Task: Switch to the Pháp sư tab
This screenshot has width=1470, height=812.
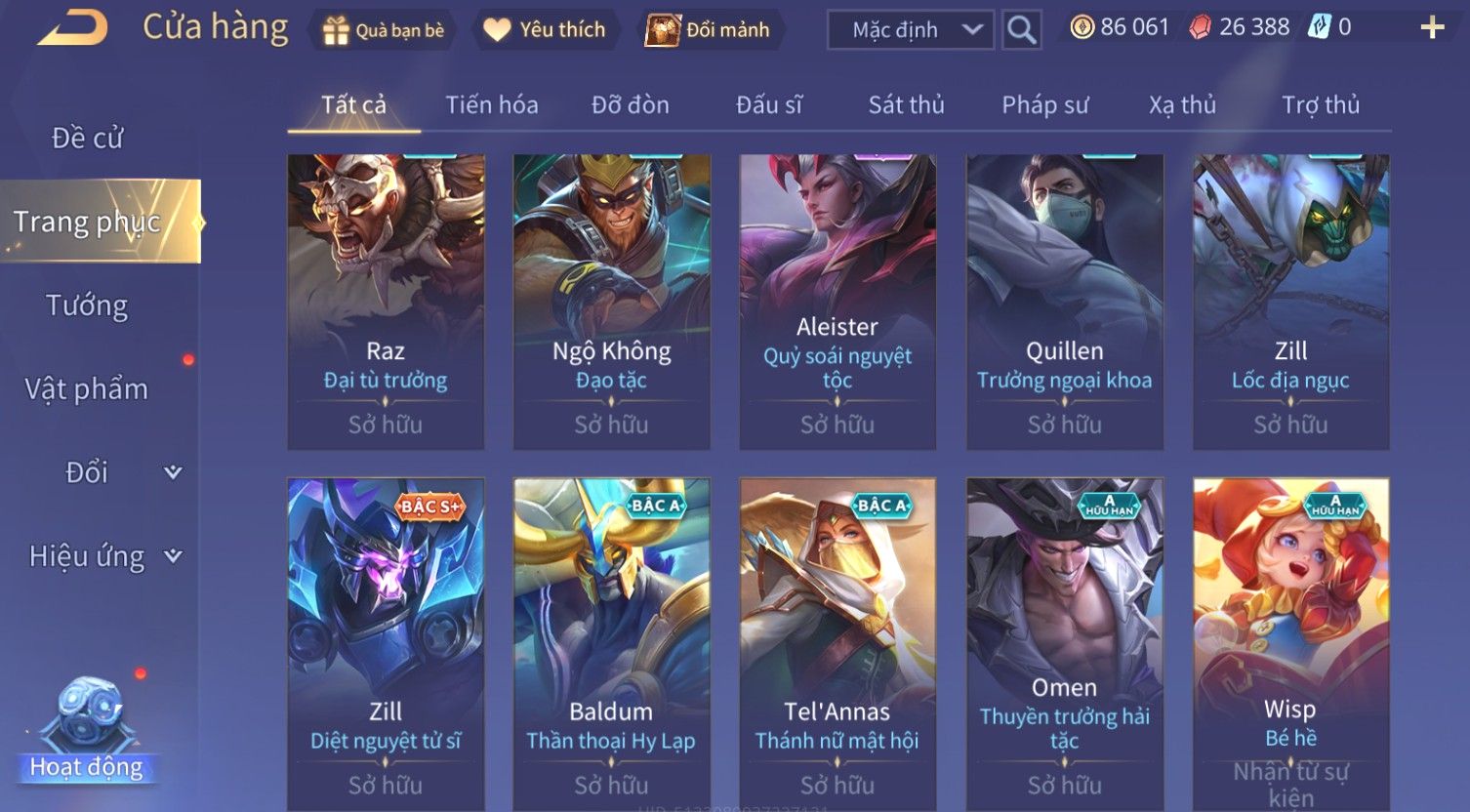Action: coord(1044,104)
